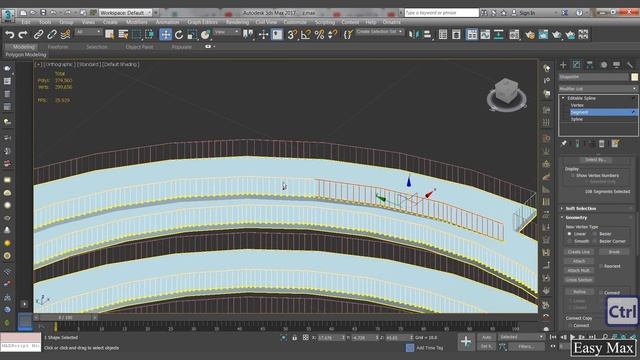Select the Smooth vertex type radio

[569, 241]
